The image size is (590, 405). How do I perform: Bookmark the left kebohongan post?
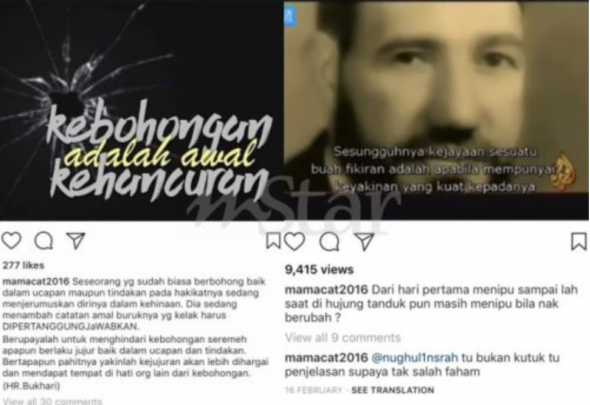click(x=273, y=241)
